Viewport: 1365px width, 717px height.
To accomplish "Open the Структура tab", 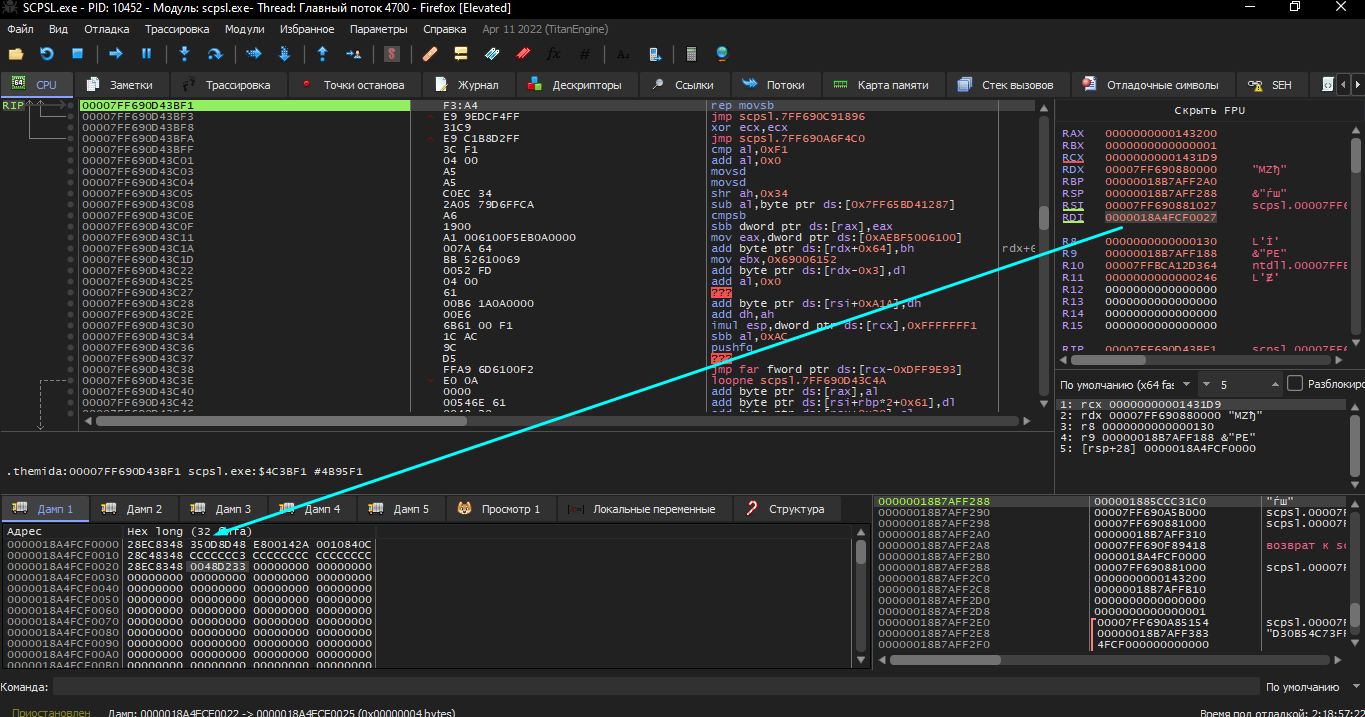I will [x=785, y=509].
